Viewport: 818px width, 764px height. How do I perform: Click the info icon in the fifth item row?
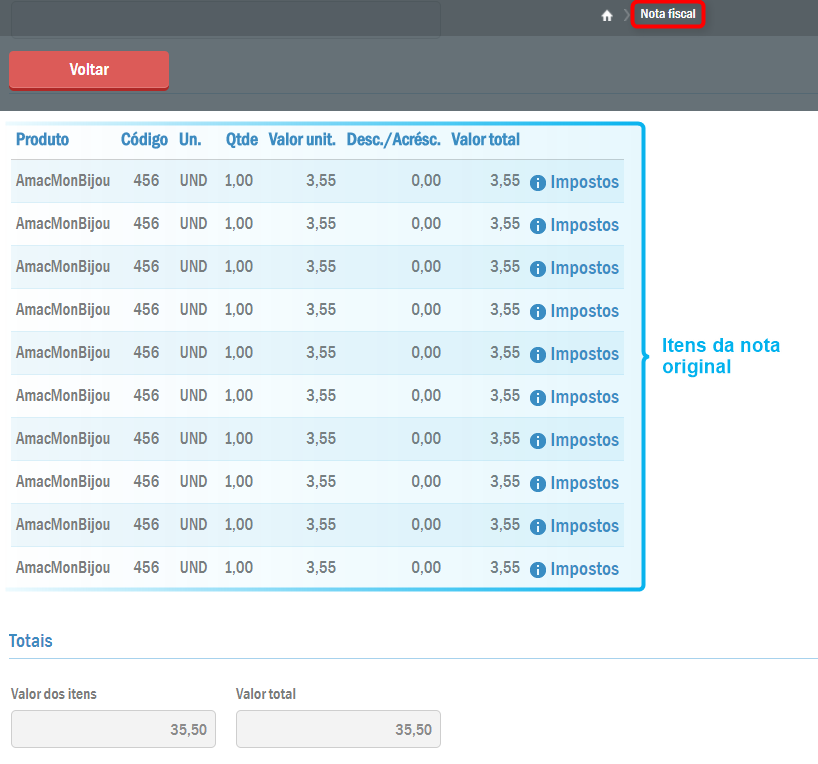tap(538, 355)
